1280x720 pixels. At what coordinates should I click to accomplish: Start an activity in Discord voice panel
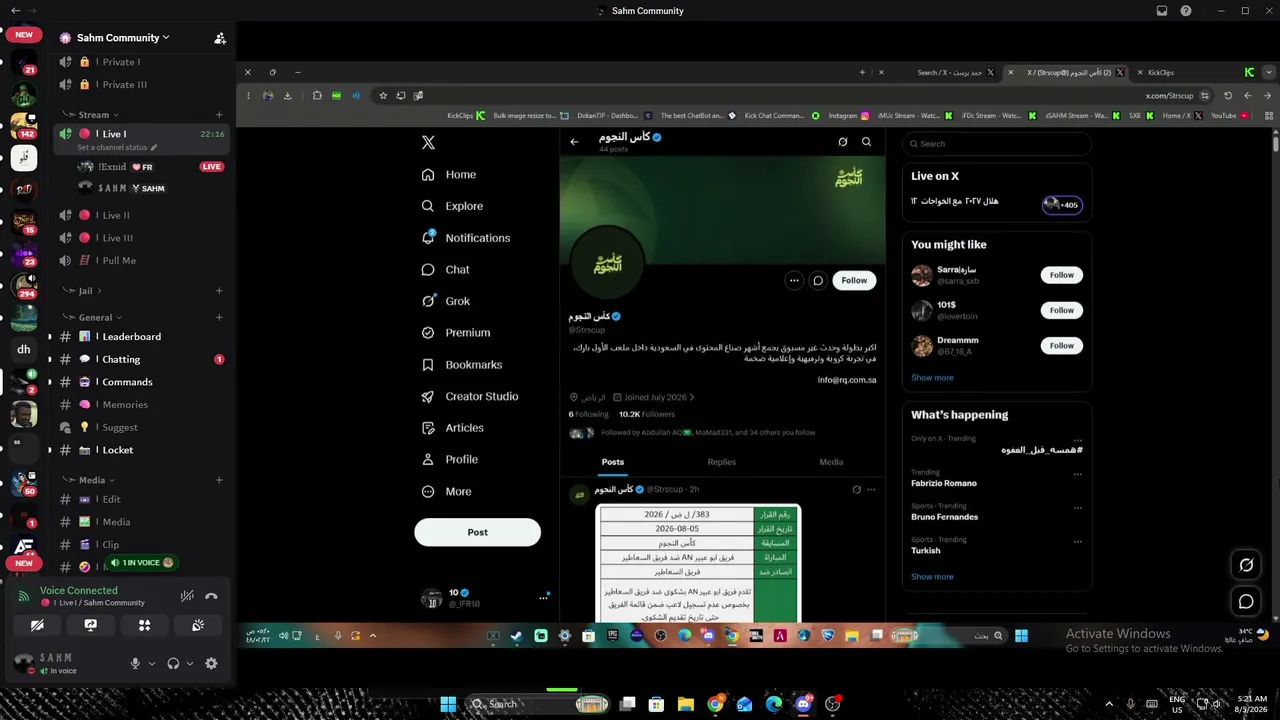pos(145,625)
